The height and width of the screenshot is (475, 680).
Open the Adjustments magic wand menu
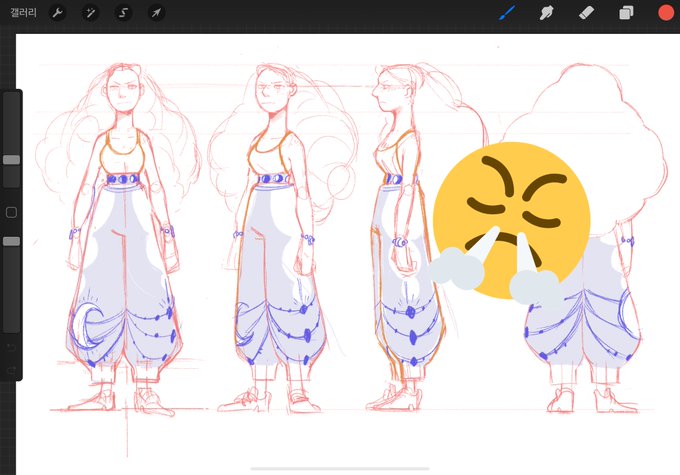point(90,13)
